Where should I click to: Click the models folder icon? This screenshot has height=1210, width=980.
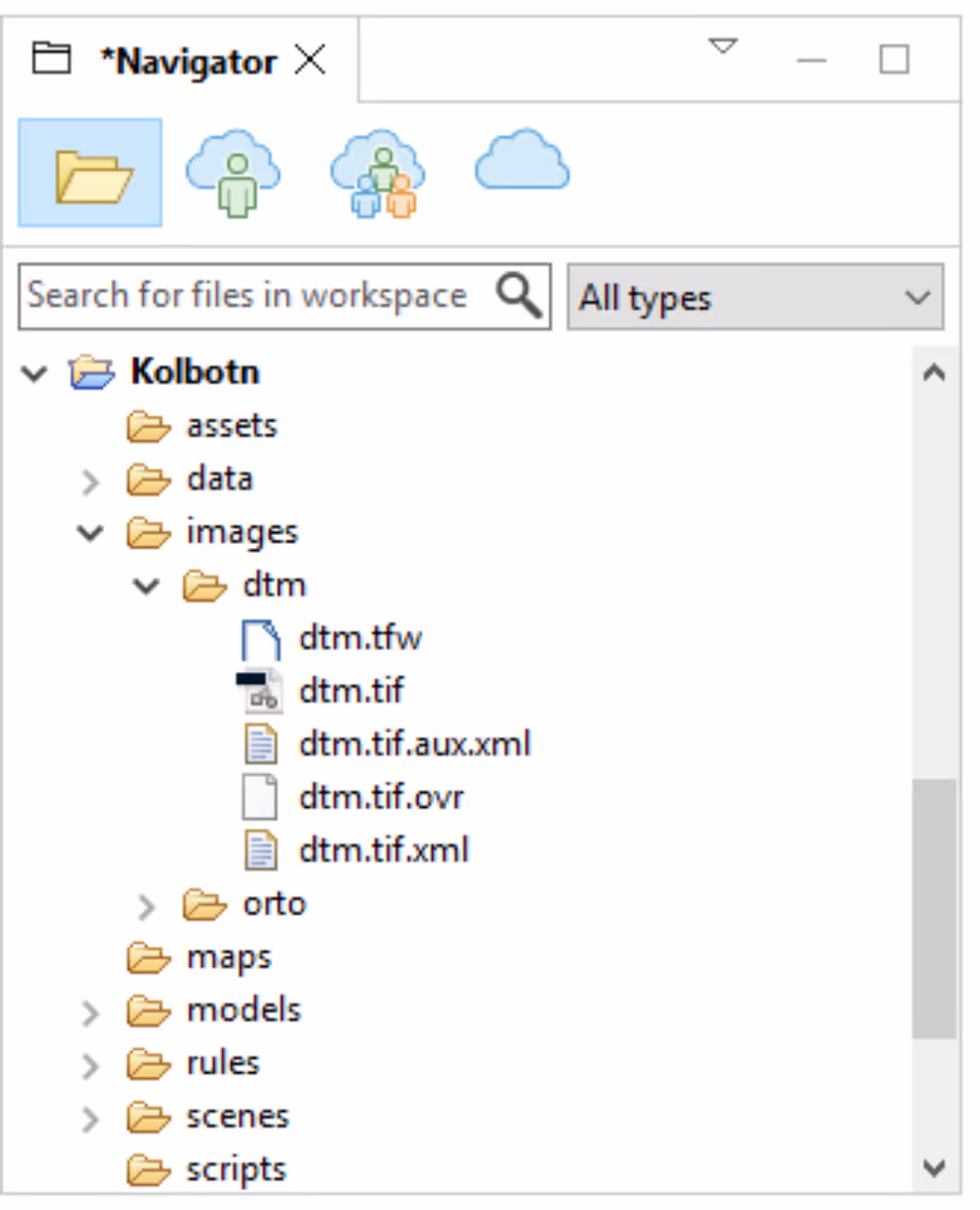pos(150,1011)
